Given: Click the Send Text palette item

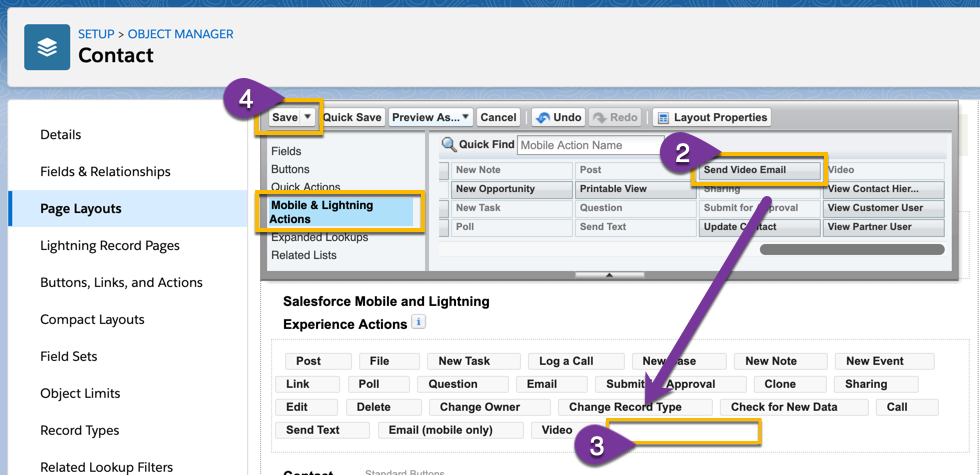Looking at the screenshot, I should [636, 227].
